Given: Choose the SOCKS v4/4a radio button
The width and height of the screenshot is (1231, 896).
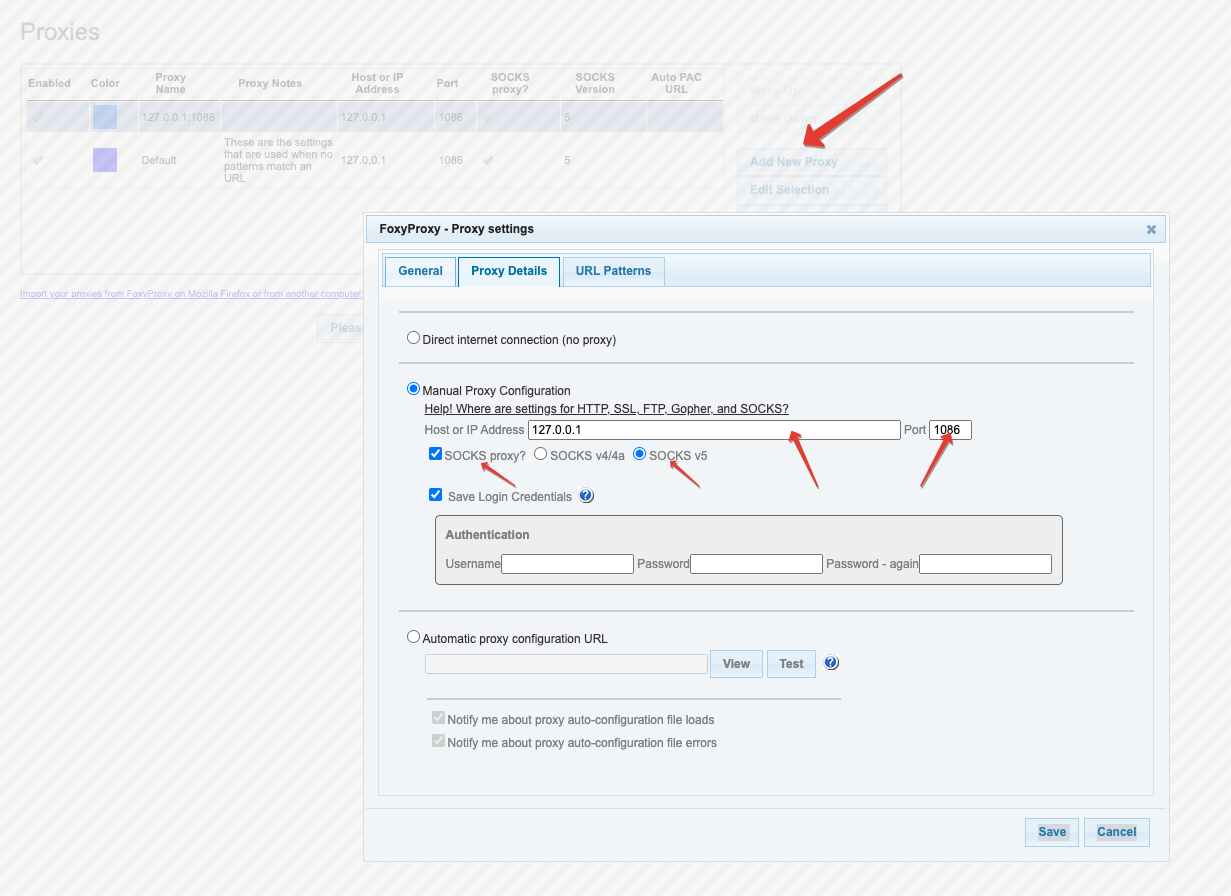Looking at the screenshot, I should [540, 454].
